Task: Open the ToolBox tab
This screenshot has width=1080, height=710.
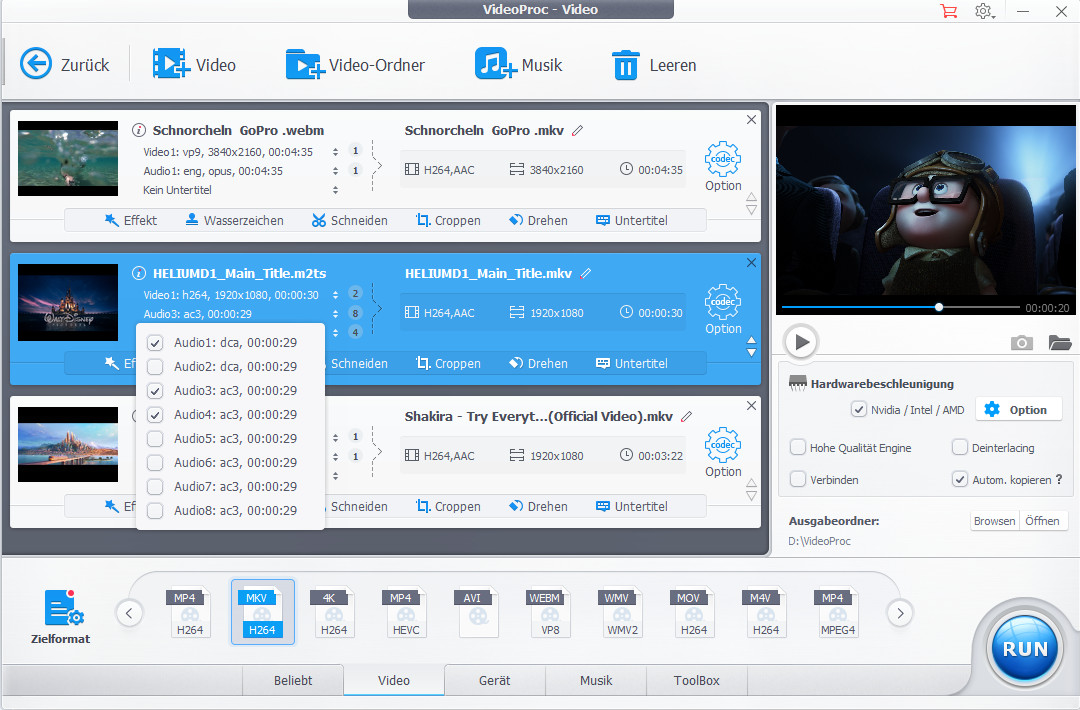Action: click(x=696, y=680)
